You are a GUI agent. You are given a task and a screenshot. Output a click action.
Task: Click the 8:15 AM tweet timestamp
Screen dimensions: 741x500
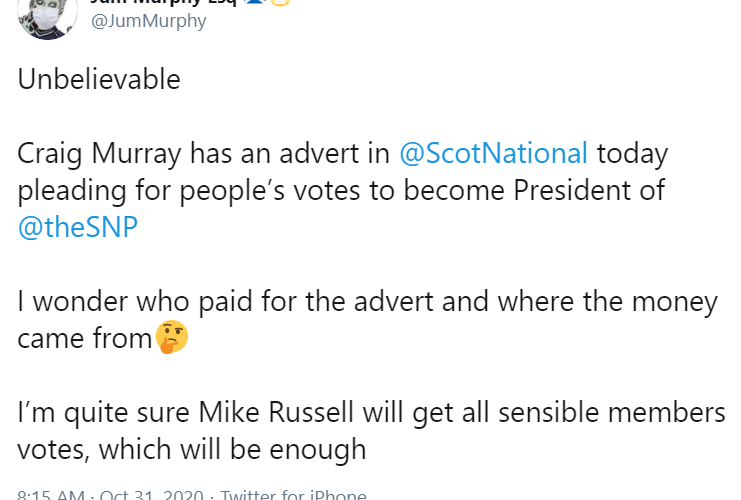pyautogui.click(x=50, y=496)
